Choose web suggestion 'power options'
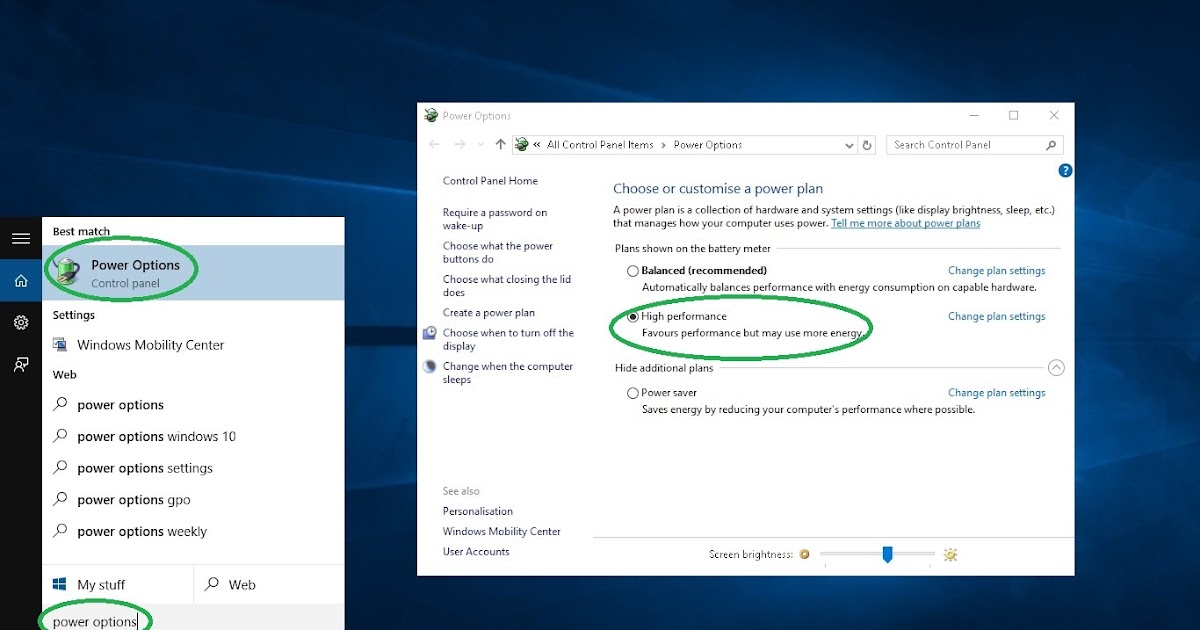This screenshot has width=1200, height=630. tap(193, 405)
